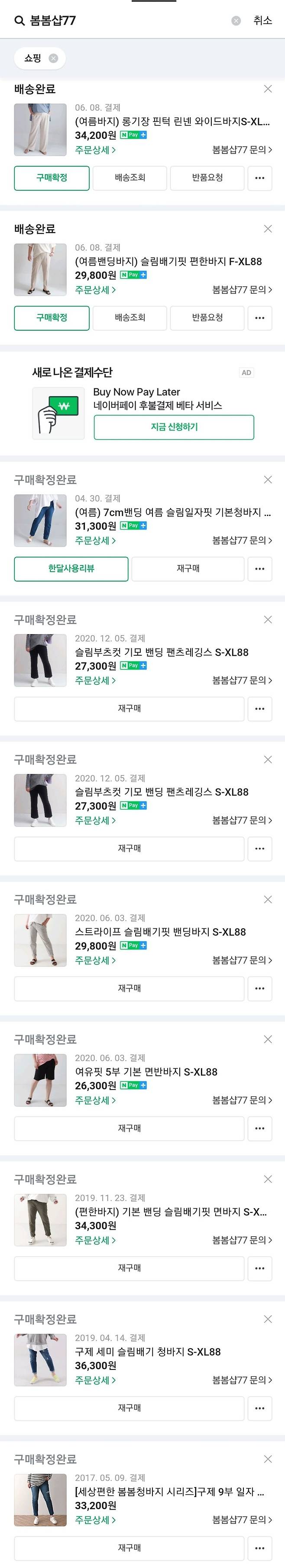Expand 주문상세 for the 34,200원 order
Screen dimensions: 285x1568
tap(95, 150)
